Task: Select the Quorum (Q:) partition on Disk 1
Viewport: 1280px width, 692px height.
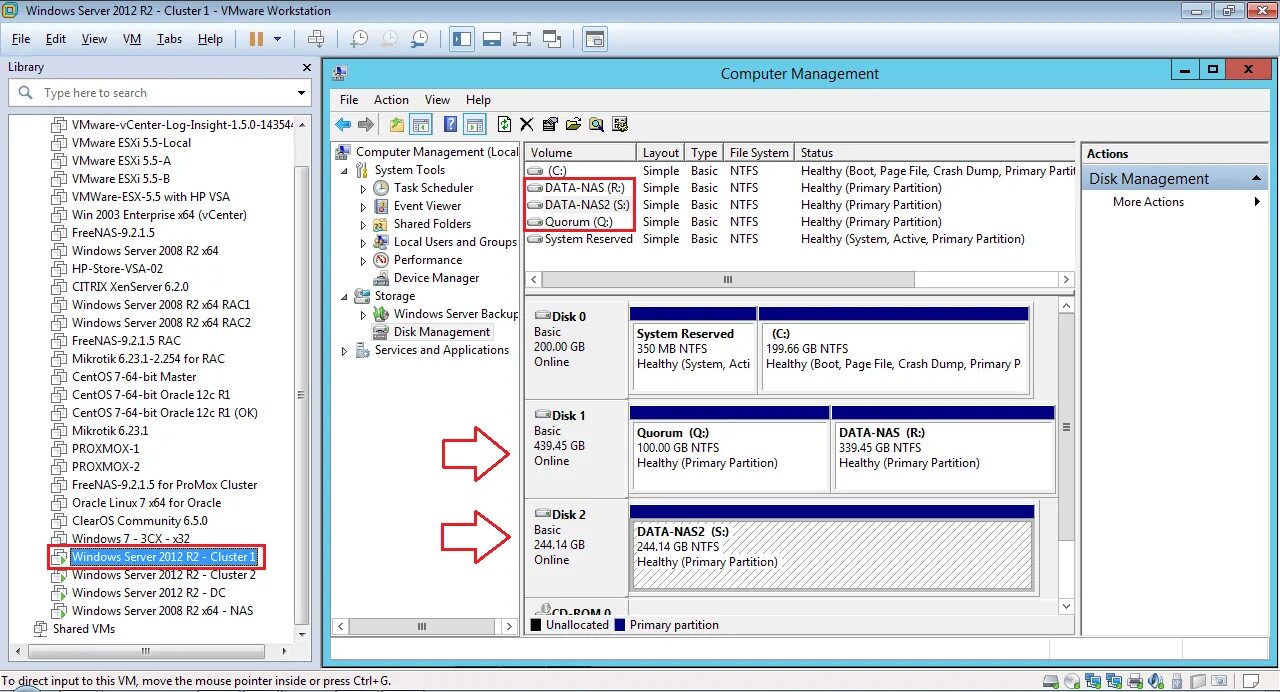Action: [730, 448]
